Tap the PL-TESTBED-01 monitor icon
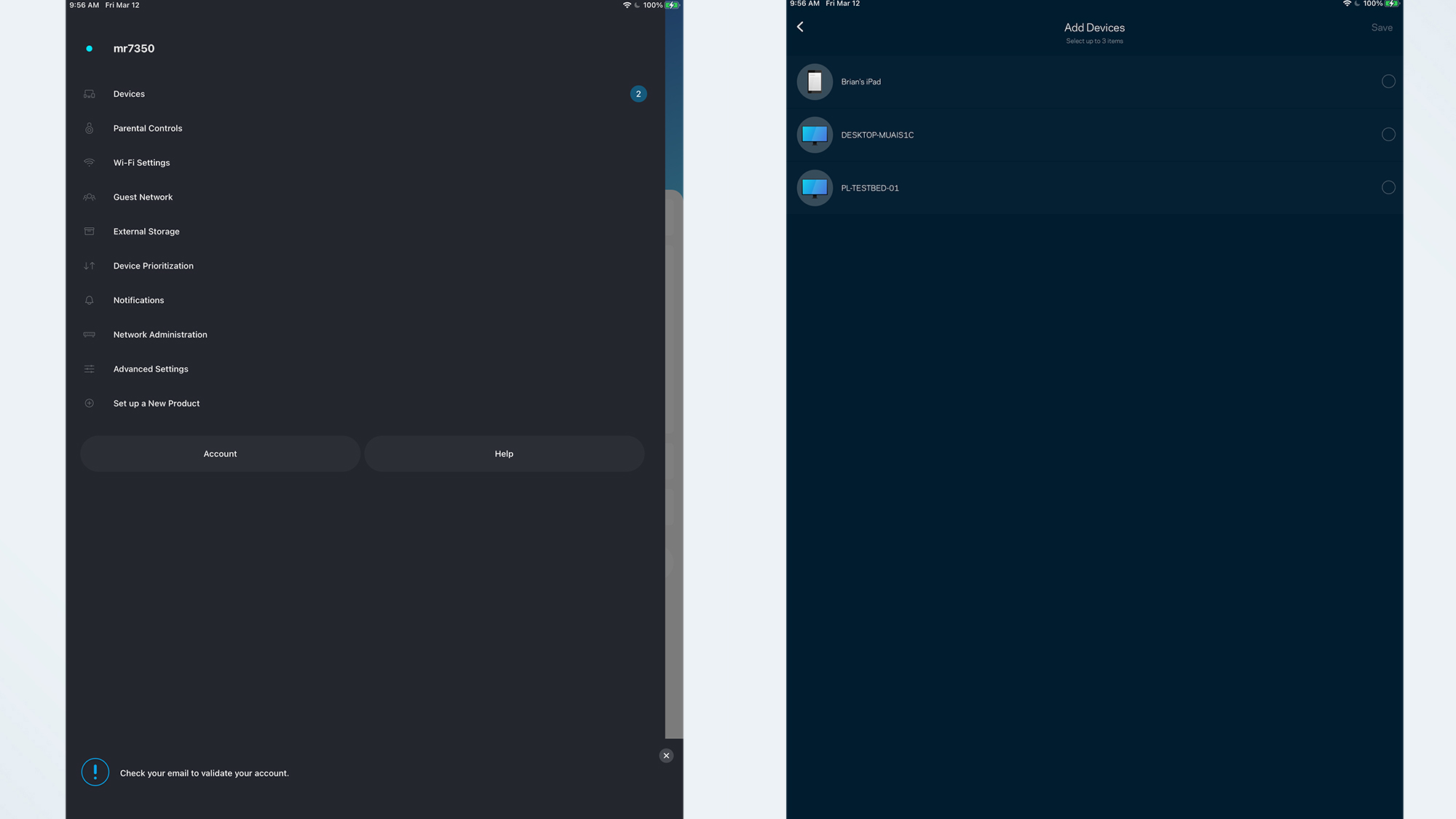The height and width of the screenshot is (819, 1456). [815, 188]
